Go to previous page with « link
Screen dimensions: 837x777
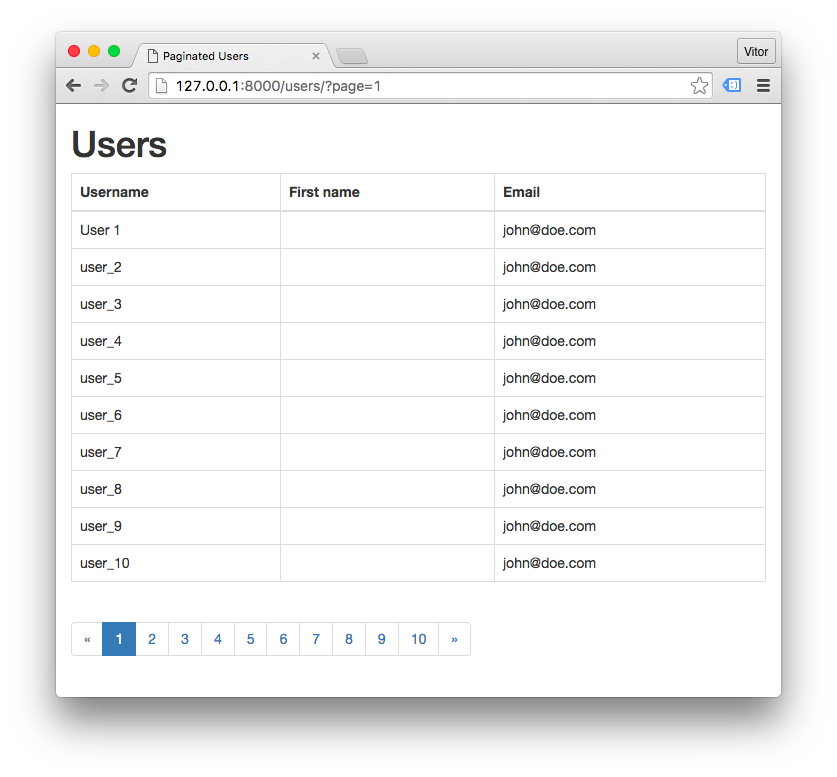tap(87, 639)
